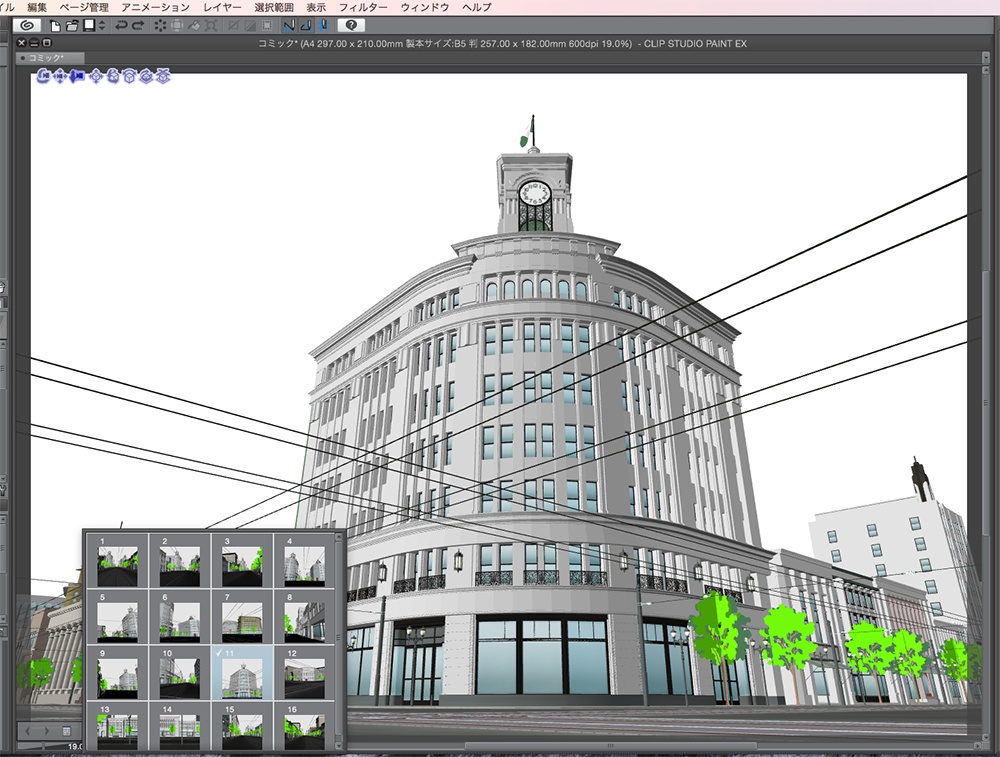Select the sixth 3D object control icon

(x=129, y=77)
